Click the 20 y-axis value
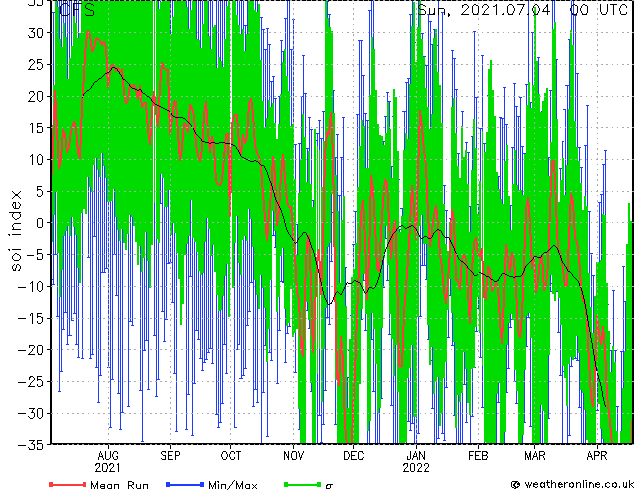The image size is (634, 490). (x=36, y=96)
